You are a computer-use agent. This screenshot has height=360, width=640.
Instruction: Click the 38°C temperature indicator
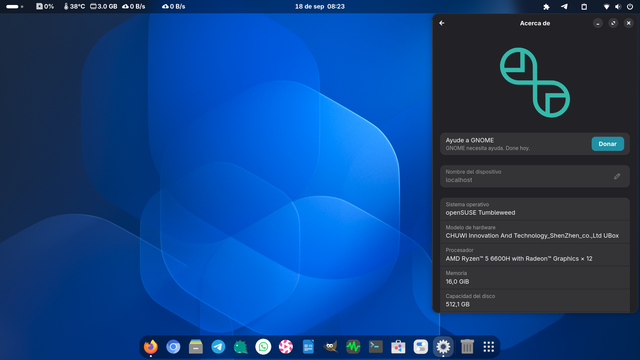pos(74,7)
